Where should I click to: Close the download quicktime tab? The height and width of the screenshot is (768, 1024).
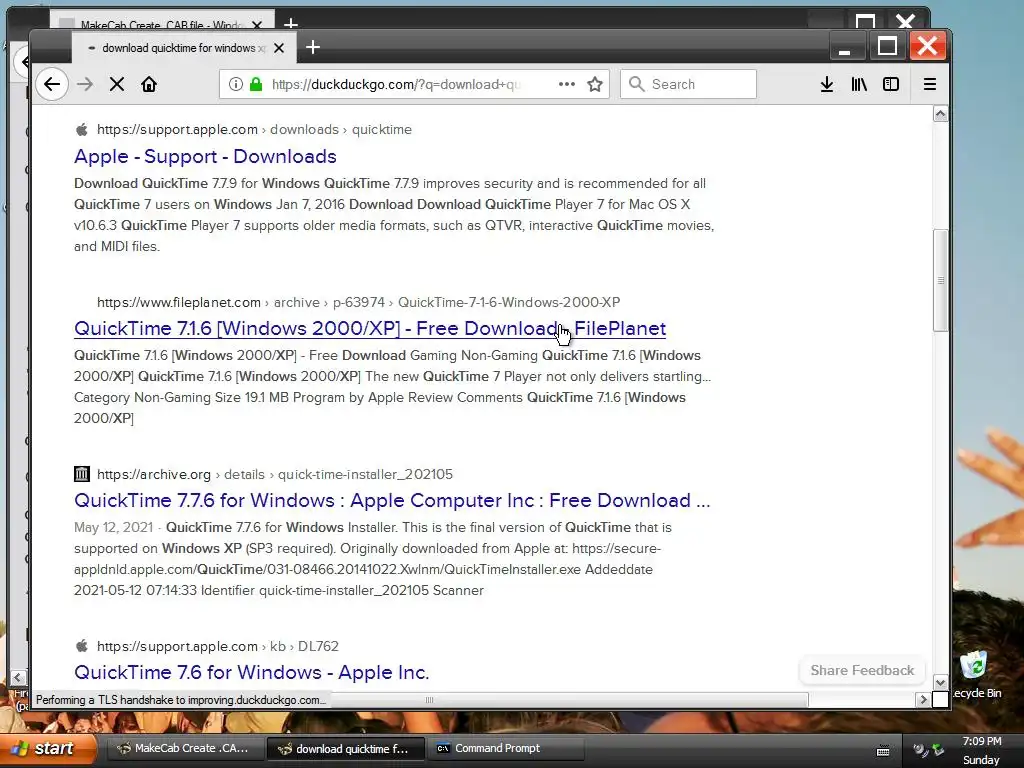pyautogui.click(x=279, y=48)
